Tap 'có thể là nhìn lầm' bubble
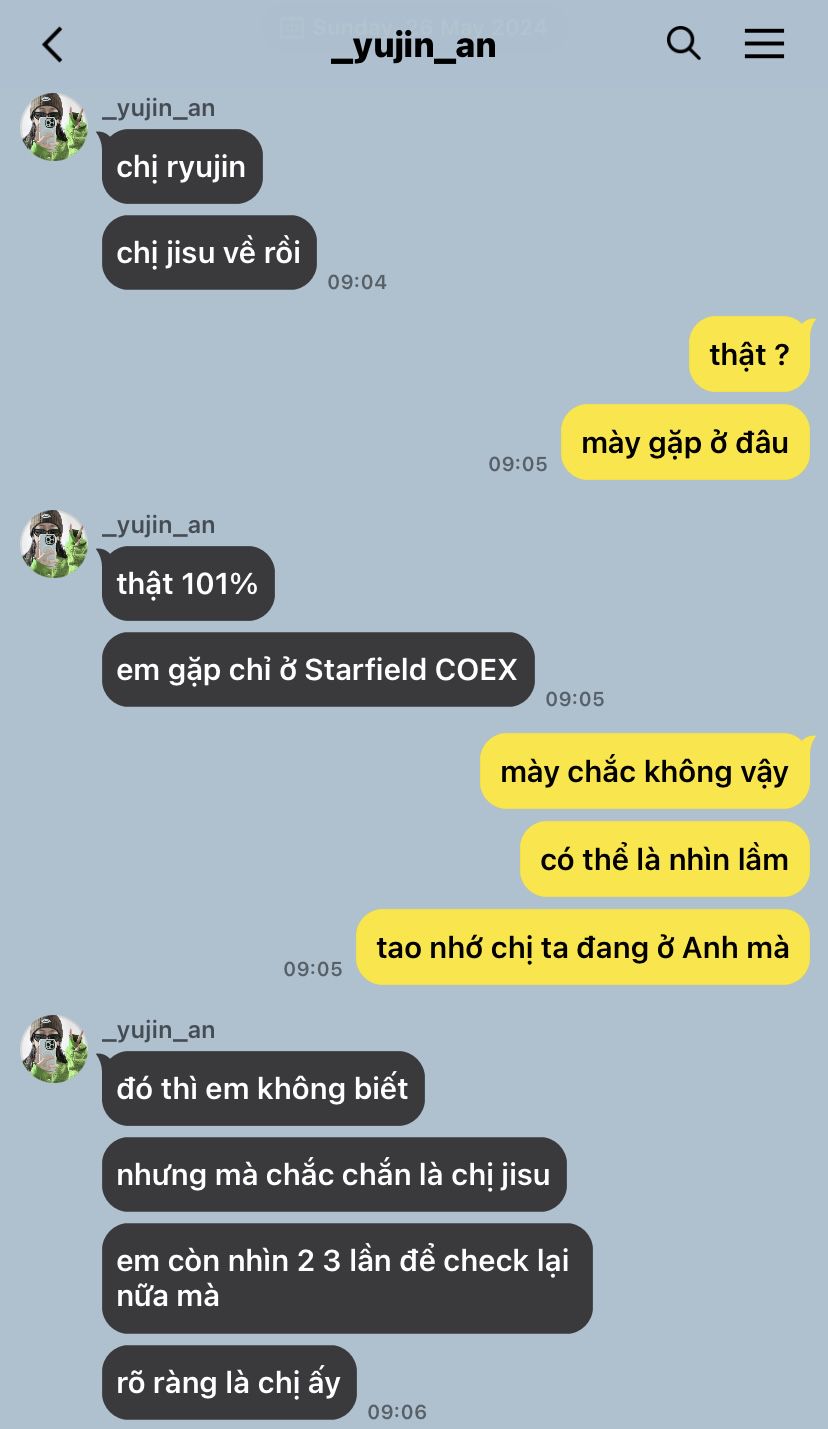Image resolution: width=828 pixels, height=1429 pixels. (665, 859)
